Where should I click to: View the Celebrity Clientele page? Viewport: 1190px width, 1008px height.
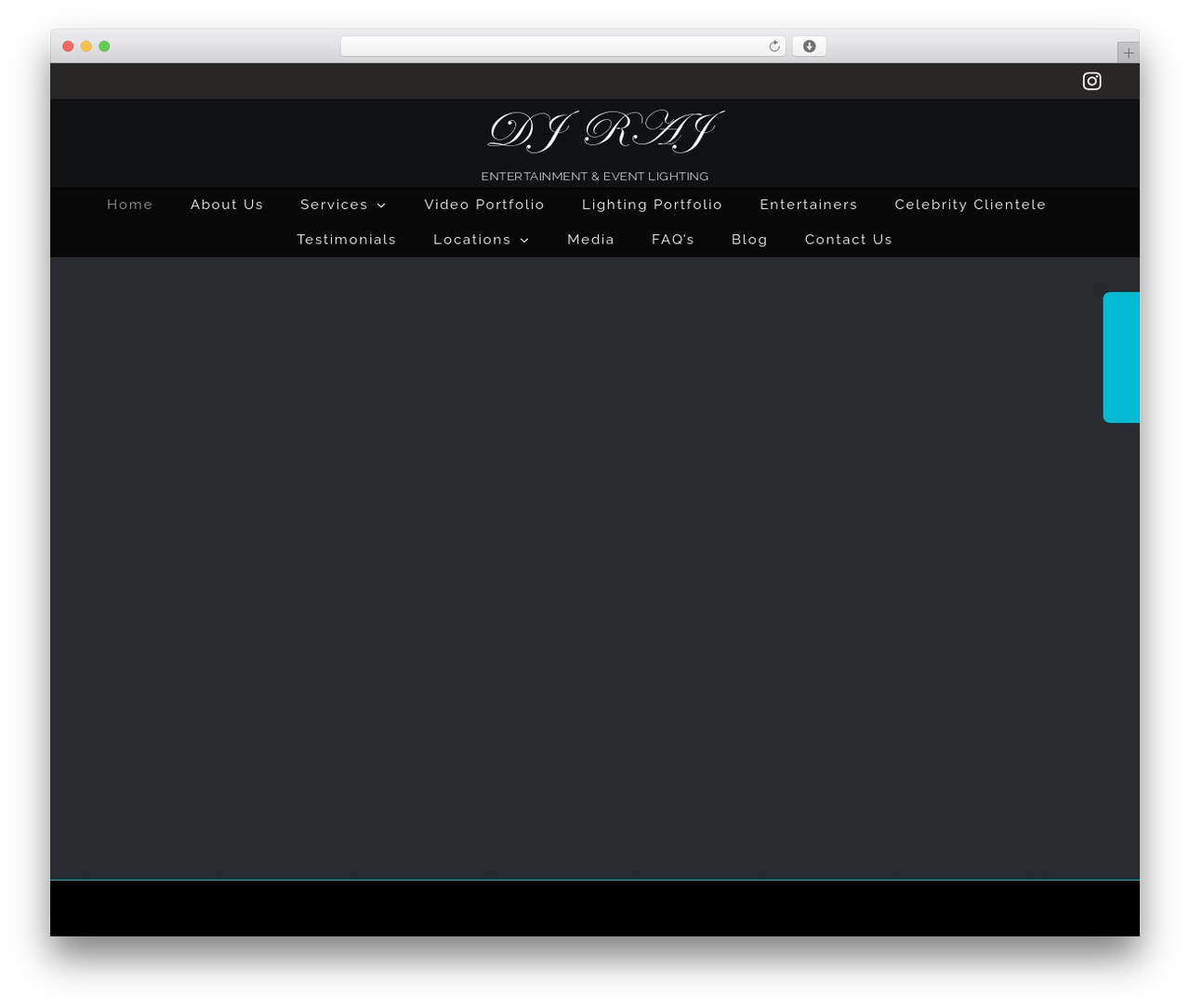point(971,205)
